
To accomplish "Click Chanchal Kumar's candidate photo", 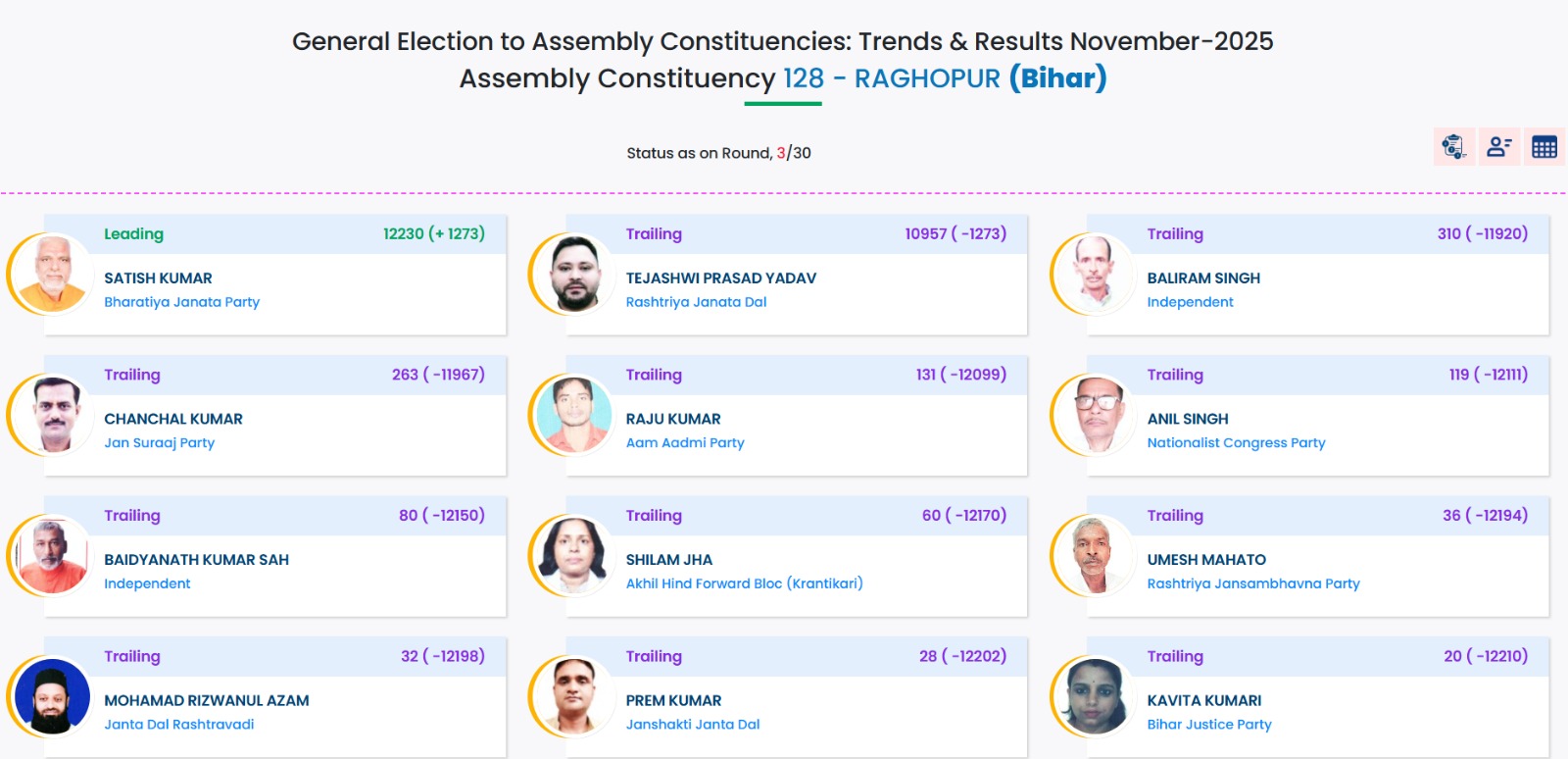I will (52, 415).
